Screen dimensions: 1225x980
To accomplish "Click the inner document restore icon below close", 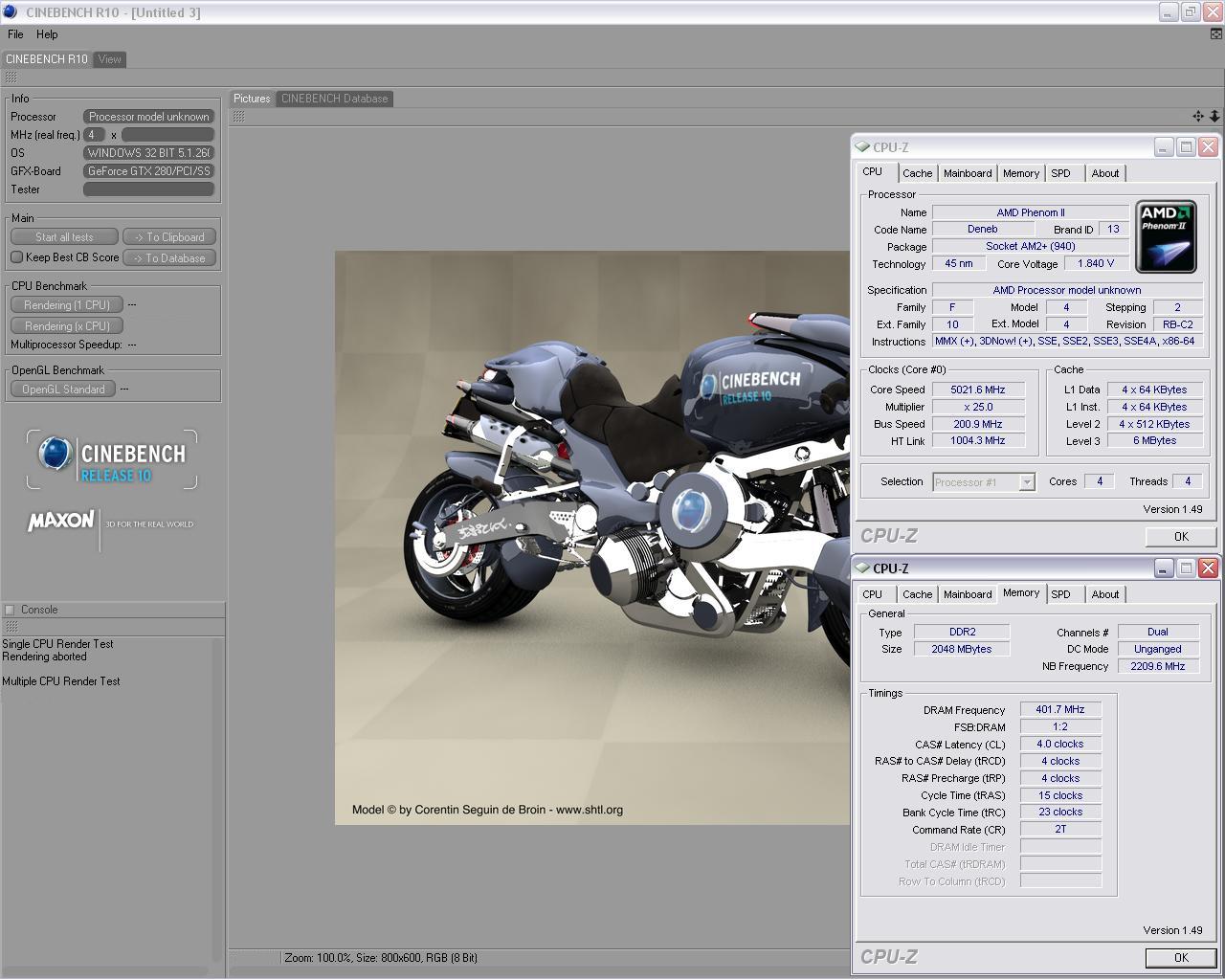I will (x=1216, y=34).
